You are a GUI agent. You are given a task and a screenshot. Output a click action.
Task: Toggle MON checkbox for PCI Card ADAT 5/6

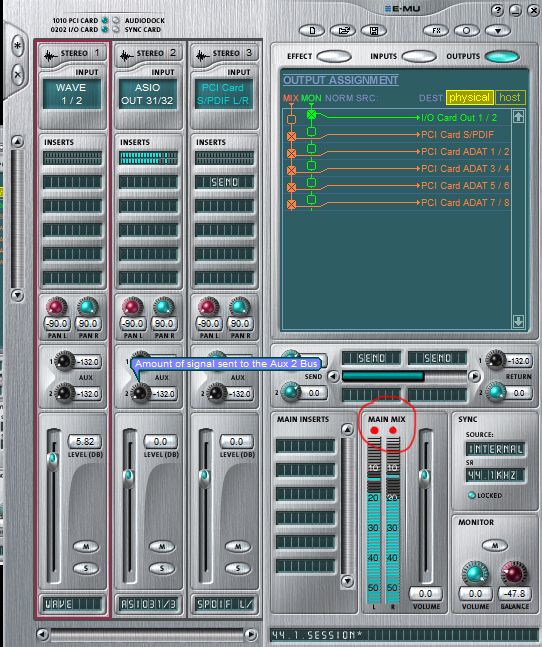click(311, 182)
